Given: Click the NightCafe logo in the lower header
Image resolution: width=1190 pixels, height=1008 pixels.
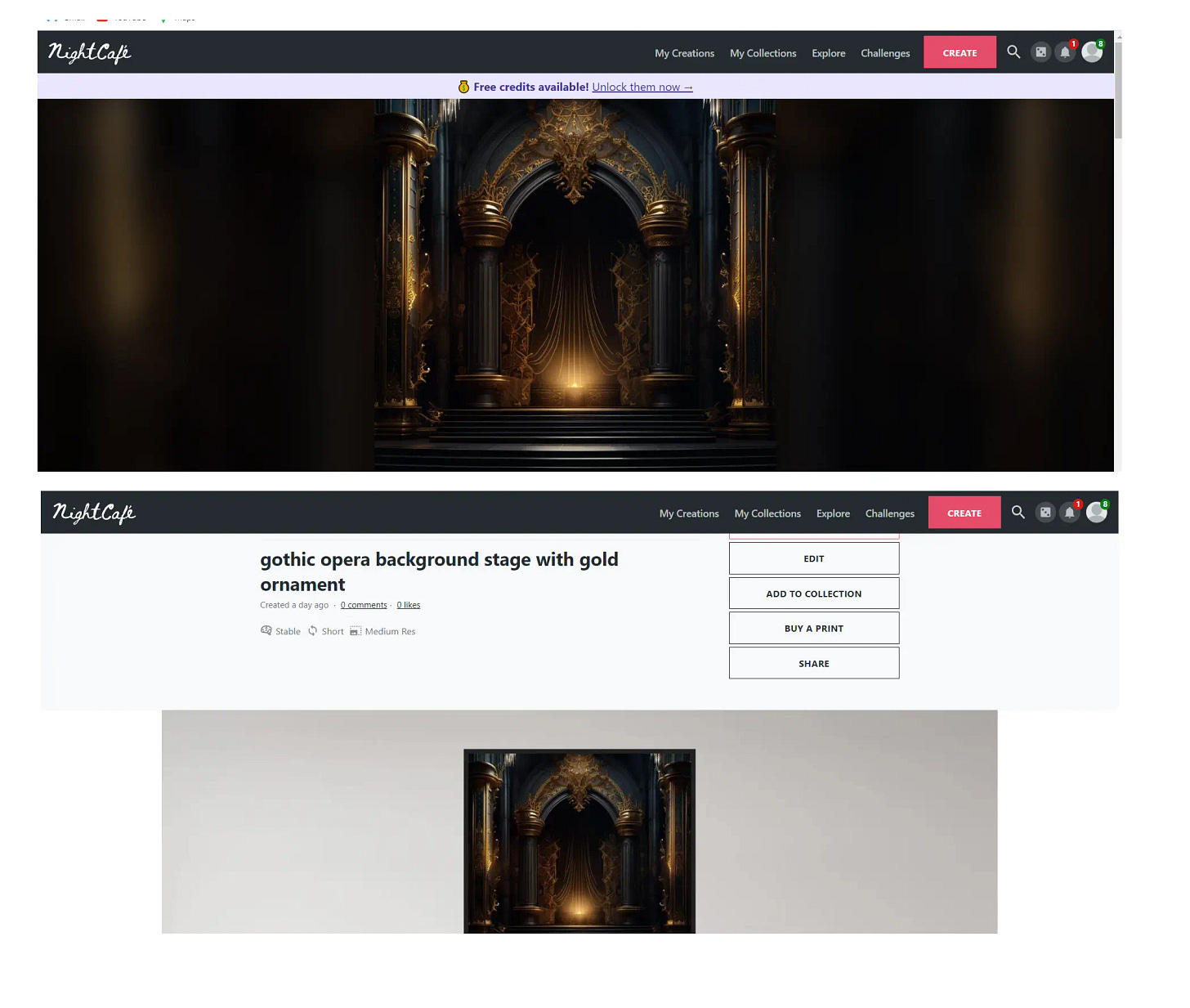Looking at the screenshot, I should tap(94, 513).
